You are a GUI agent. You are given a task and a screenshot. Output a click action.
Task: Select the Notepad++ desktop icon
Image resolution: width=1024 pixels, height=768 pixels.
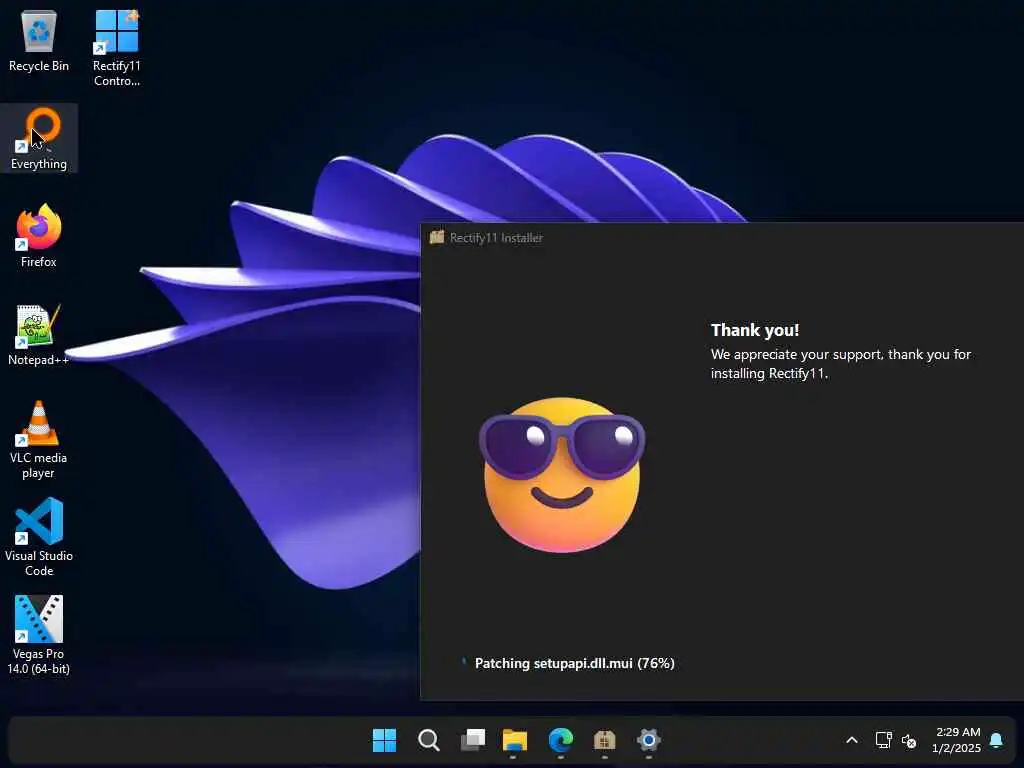(39, 334)
